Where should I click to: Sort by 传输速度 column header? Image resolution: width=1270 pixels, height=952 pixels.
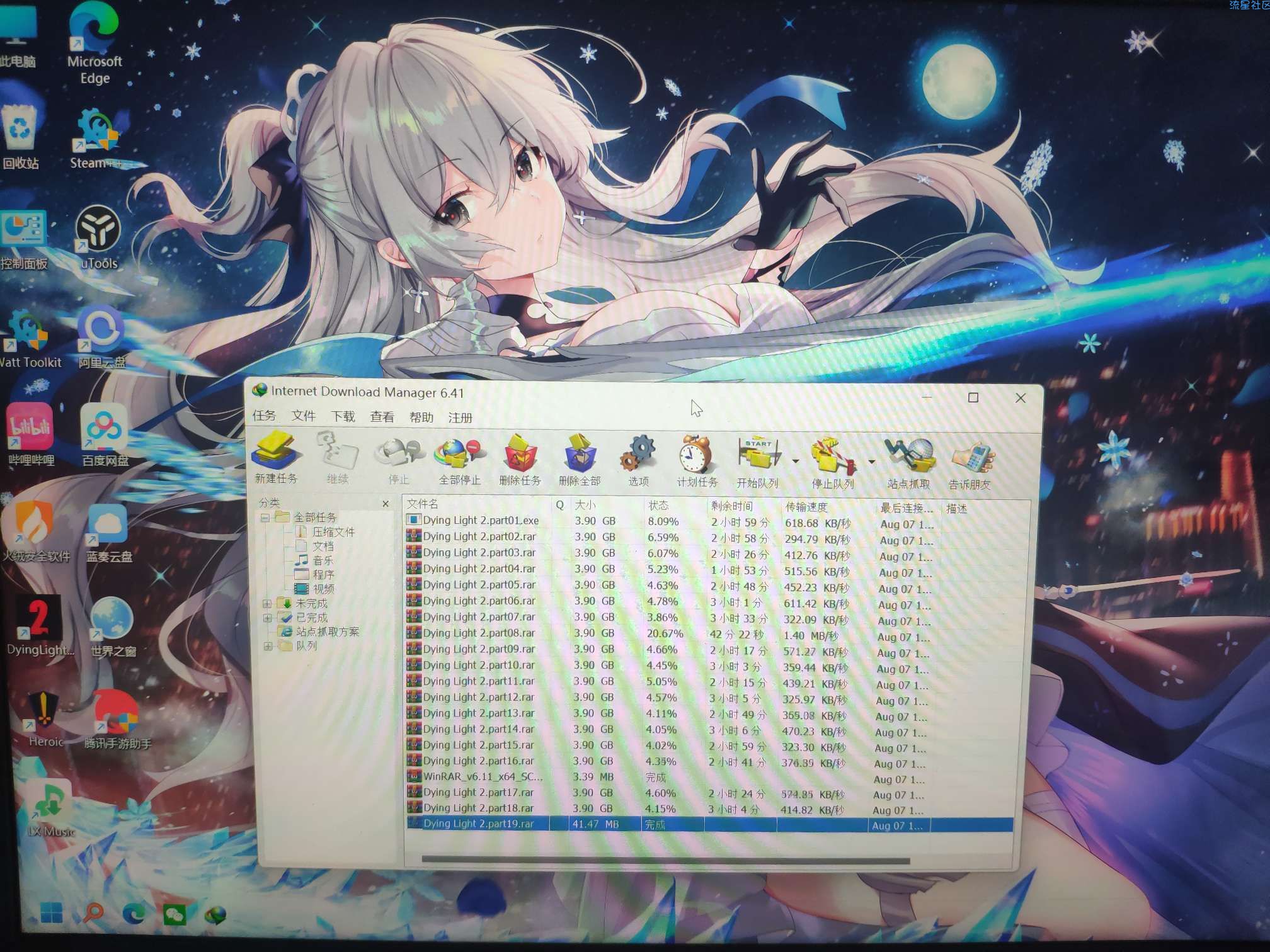click(x=828, y=507)
